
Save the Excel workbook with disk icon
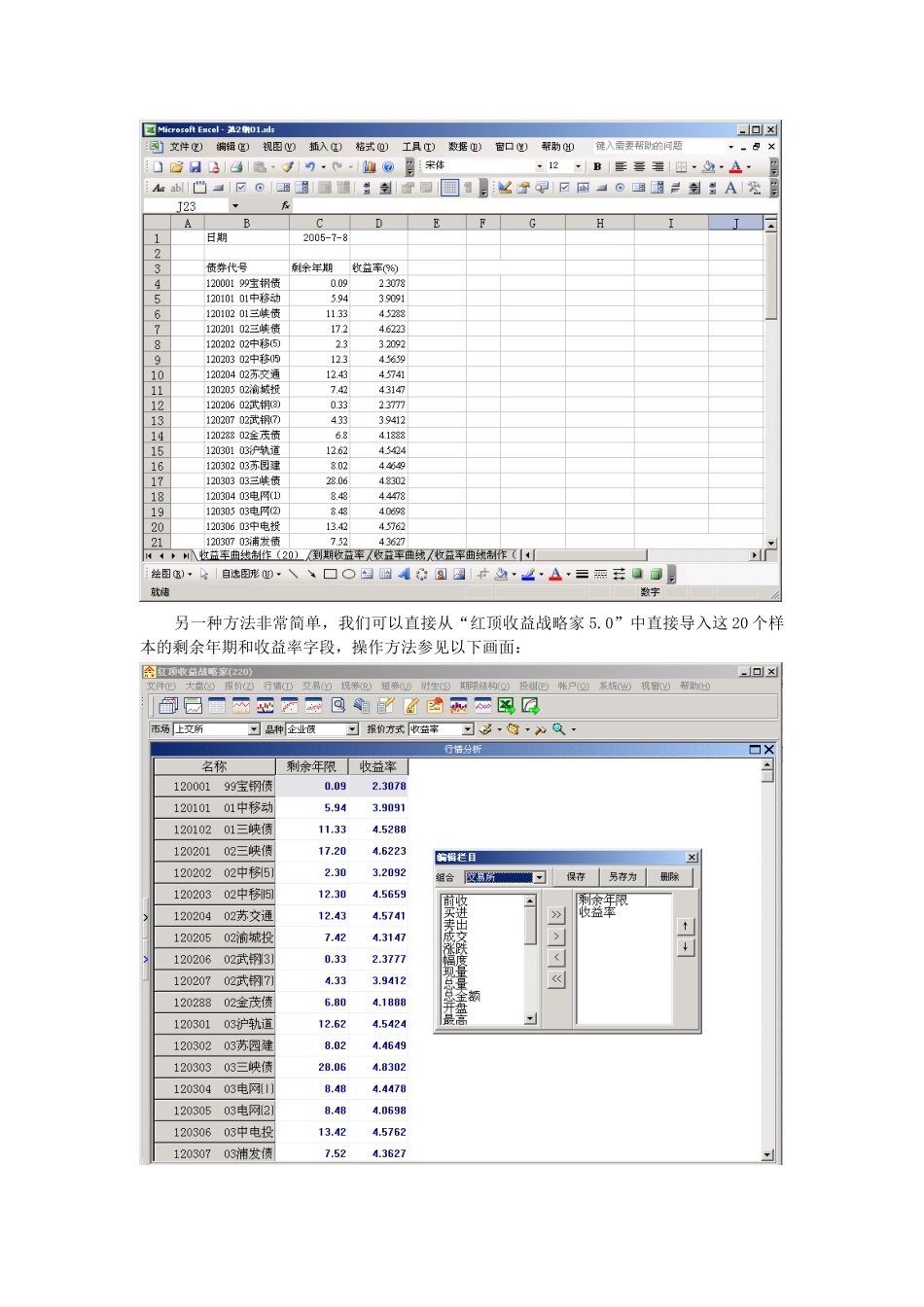pos(195,167)
